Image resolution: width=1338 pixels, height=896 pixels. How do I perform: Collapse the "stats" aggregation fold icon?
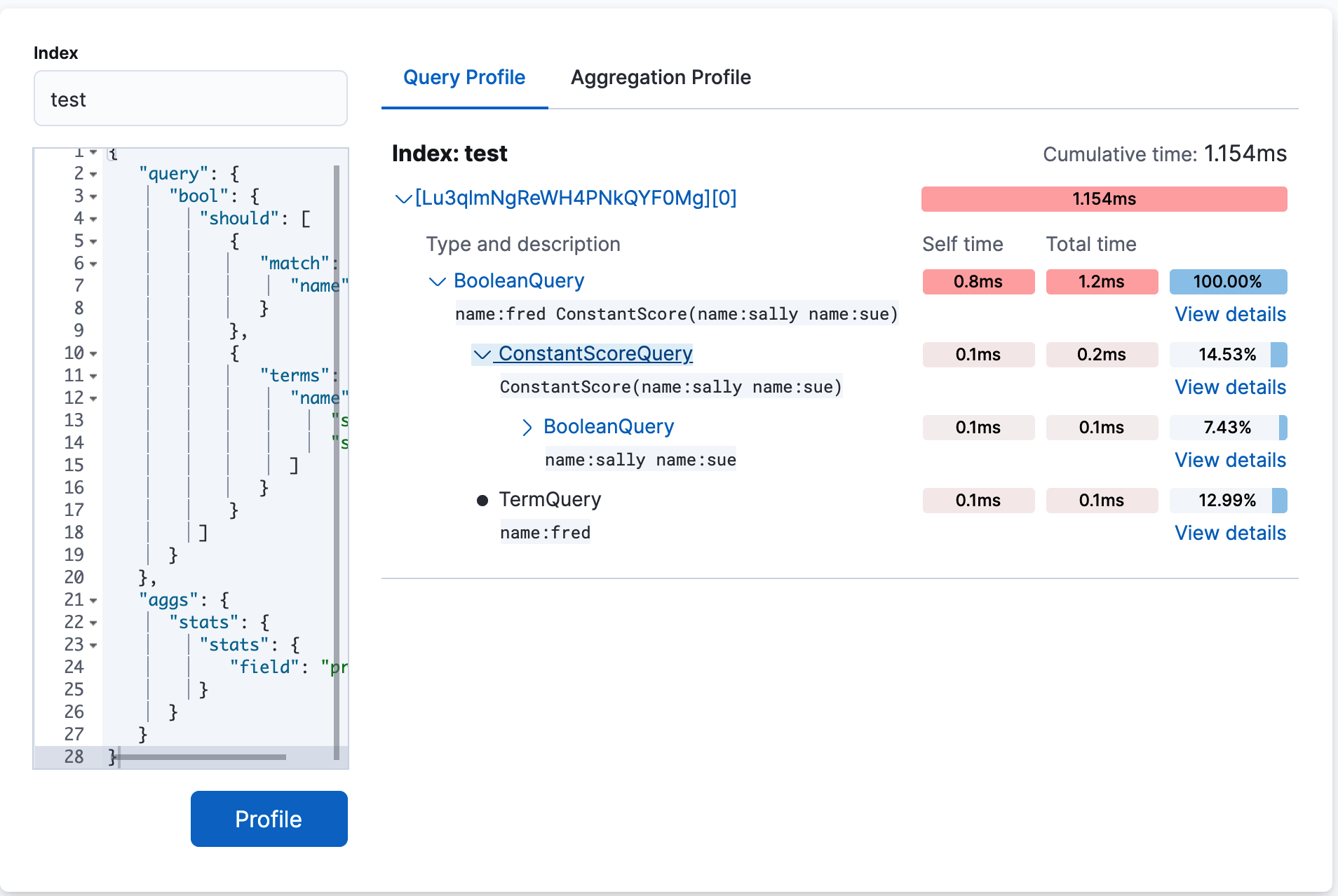coord(93,622)
